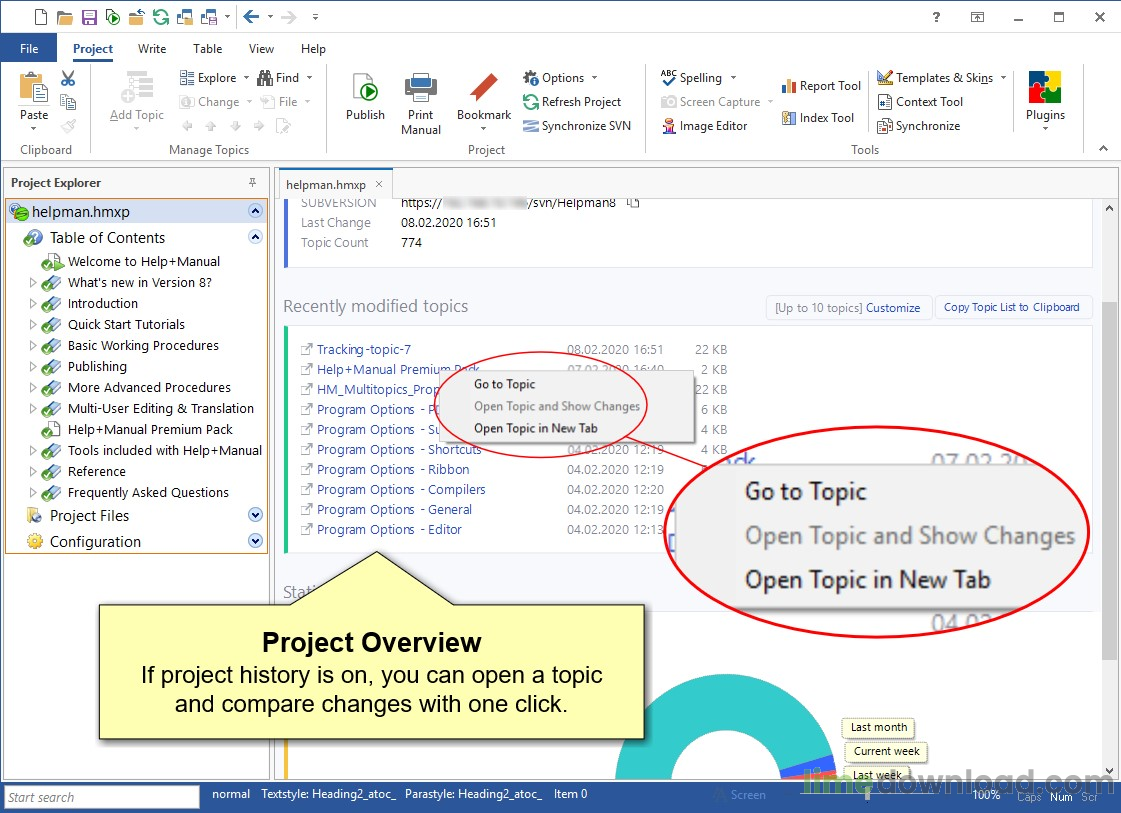Expand the Reference tree node

pyautogui.click(x=32, y=471)
